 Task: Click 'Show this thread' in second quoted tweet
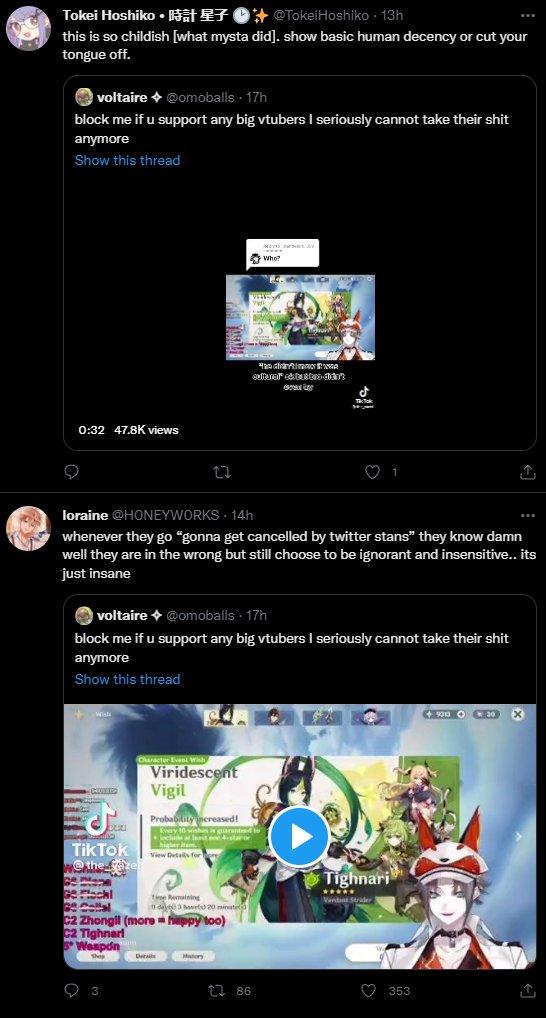(x=127, y=679)
